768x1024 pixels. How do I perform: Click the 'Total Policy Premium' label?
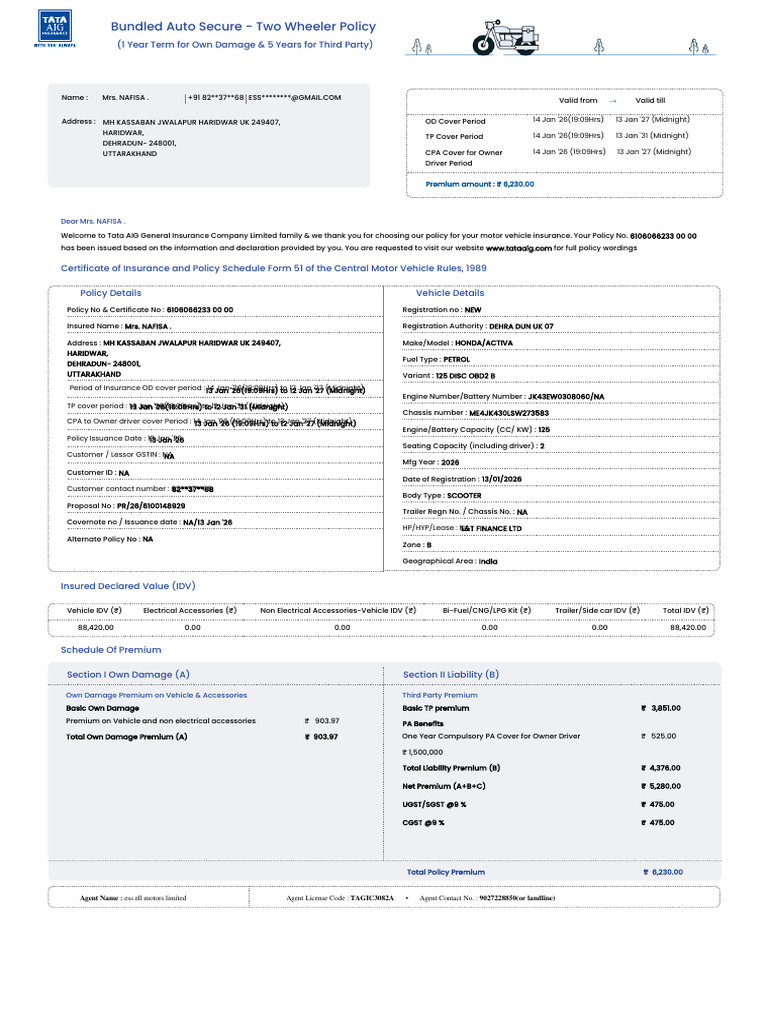446,872
